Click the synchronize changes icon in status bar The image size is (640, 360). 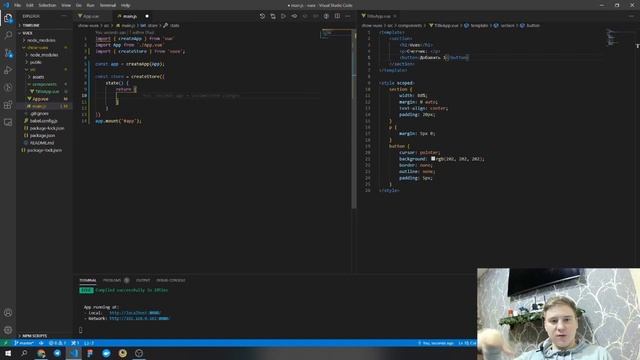(41, 343)
